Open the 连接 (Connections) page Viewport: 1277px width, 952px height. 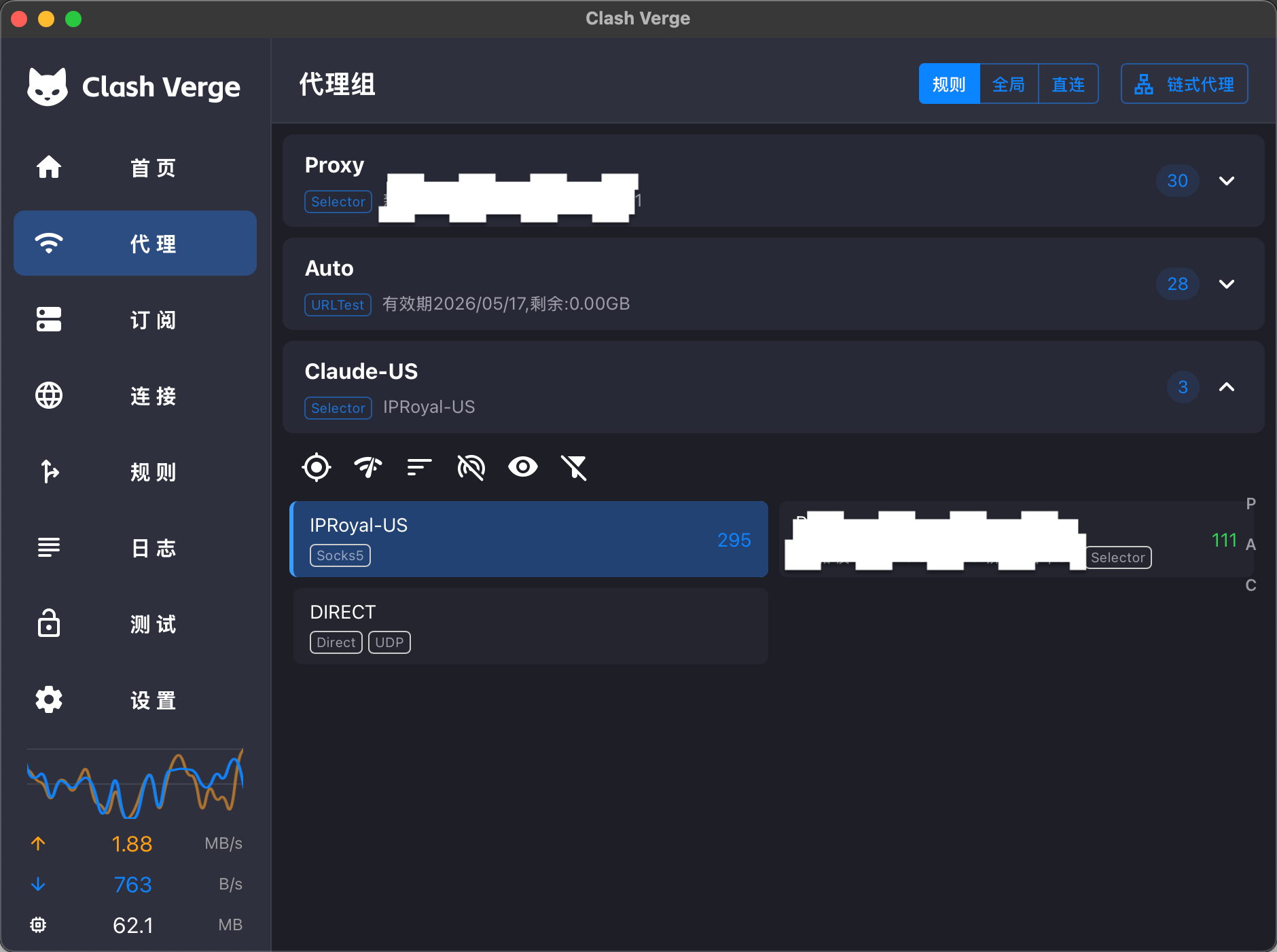point(134,396)
